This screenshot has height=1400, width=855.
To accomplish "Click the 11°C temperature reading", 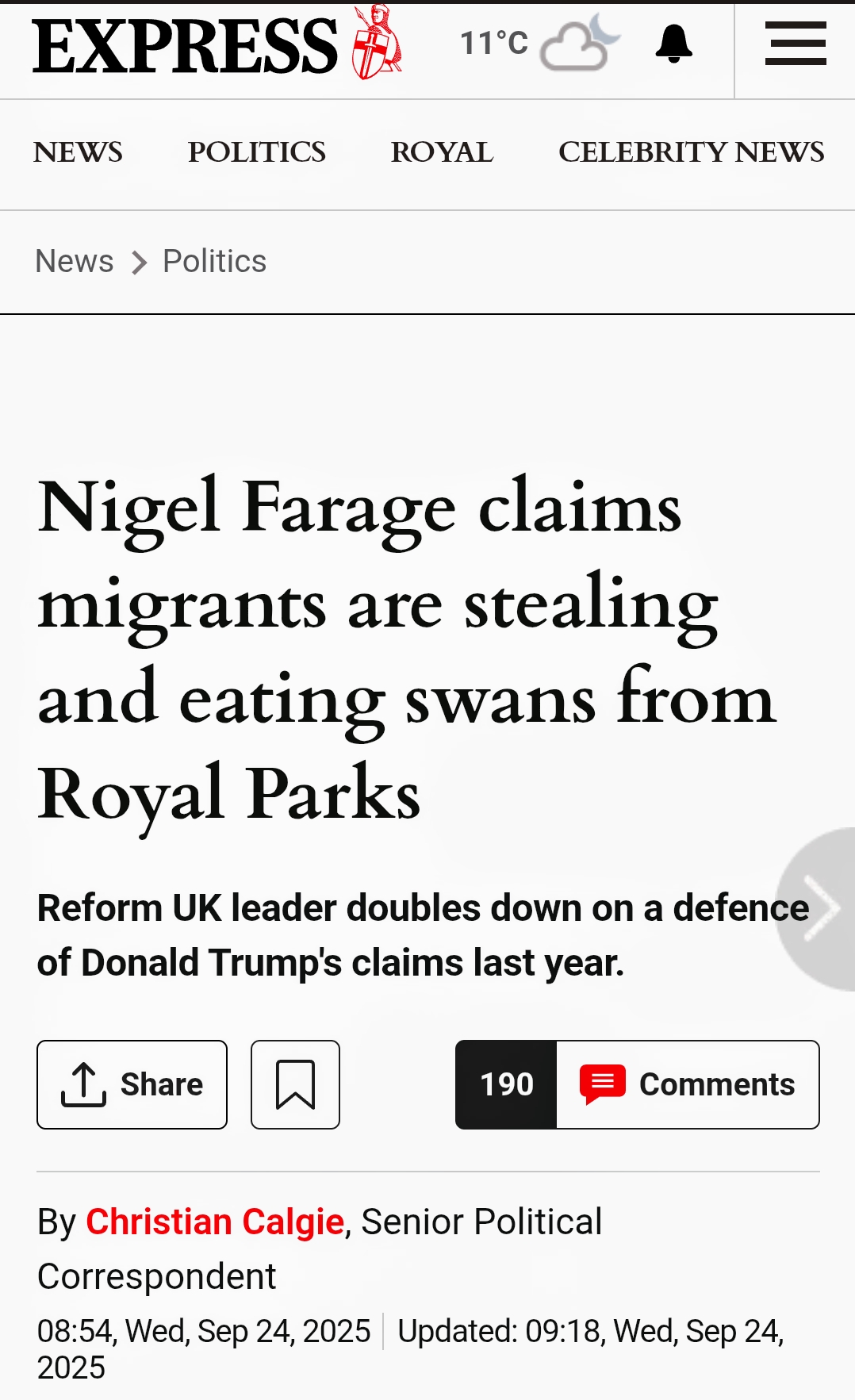I will 494,43.
